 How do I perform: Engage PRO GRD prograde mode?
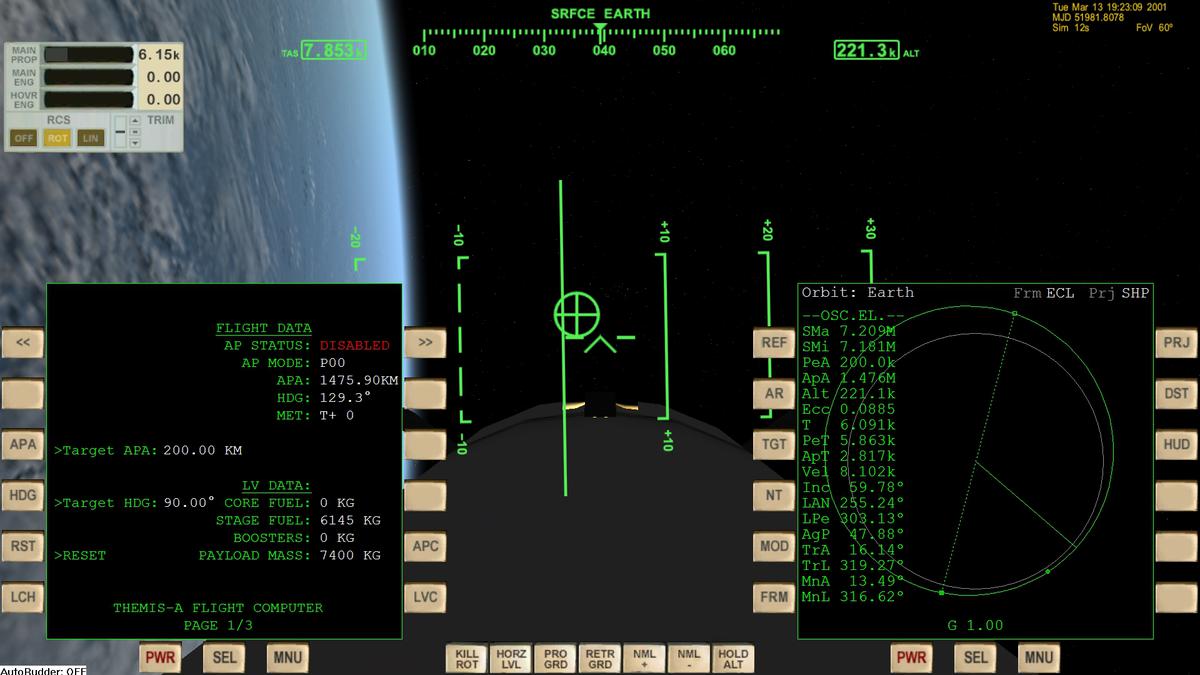pyautogui.click(x=556, y=659)
